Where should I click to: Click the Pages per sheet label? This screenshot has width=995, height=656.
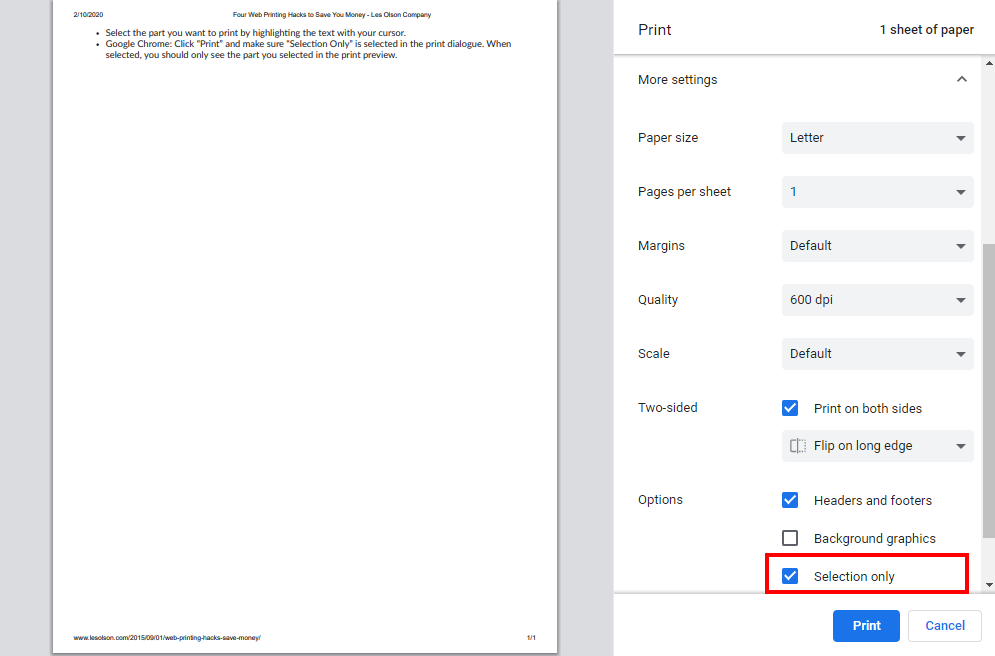point(684,192)
